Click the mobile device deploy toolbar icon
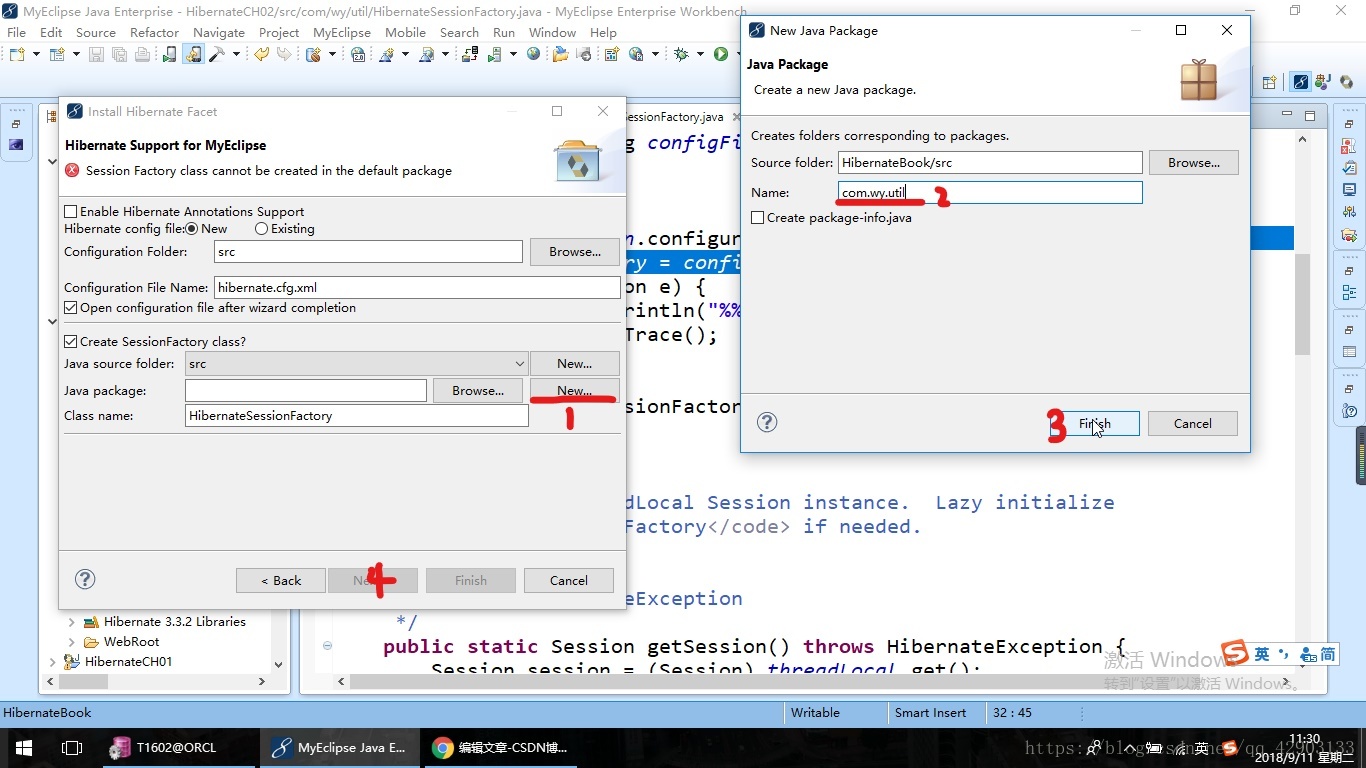 [x=170, y=54]
